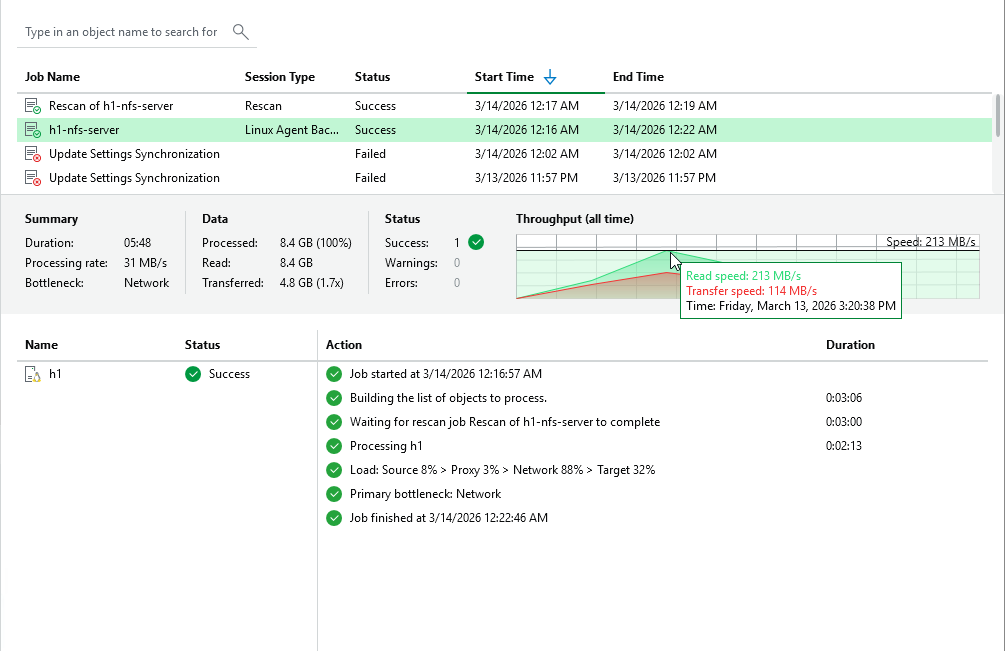Click the job sessions list scrollbar

click(997, 115)
